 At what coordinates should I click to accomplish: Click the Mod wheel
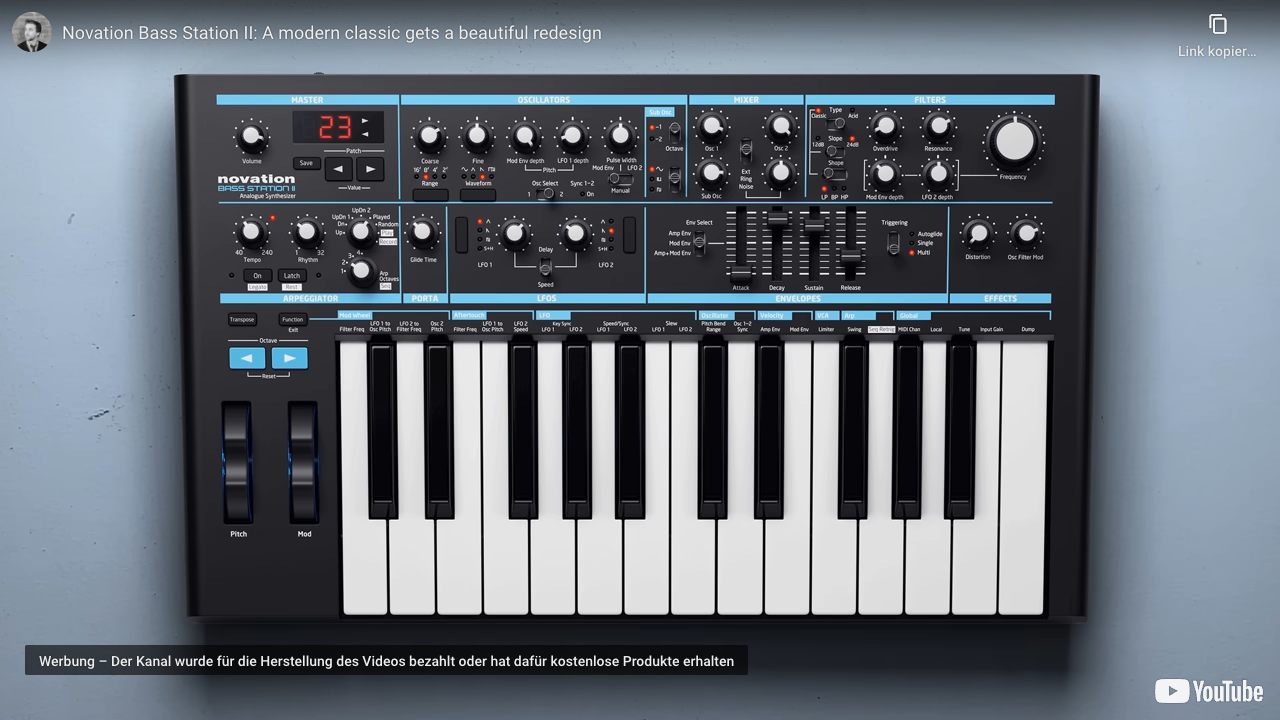point(304,463)
